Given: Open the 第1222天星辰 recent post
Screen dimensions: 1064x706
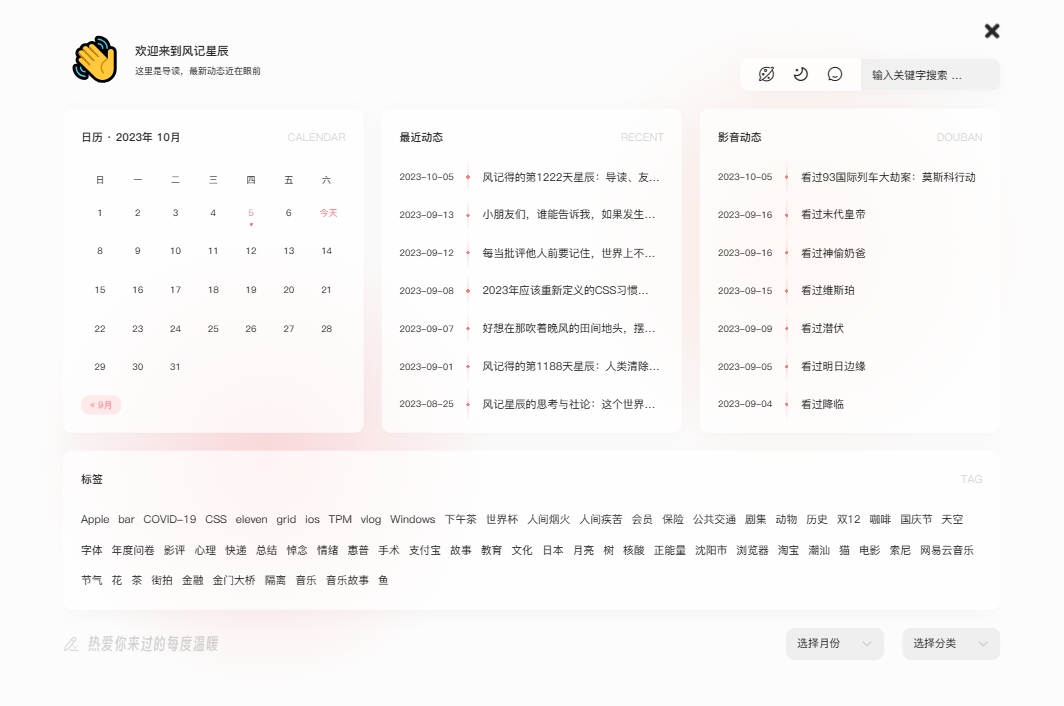Looking at the screenshot, I should tap(570, 177).
